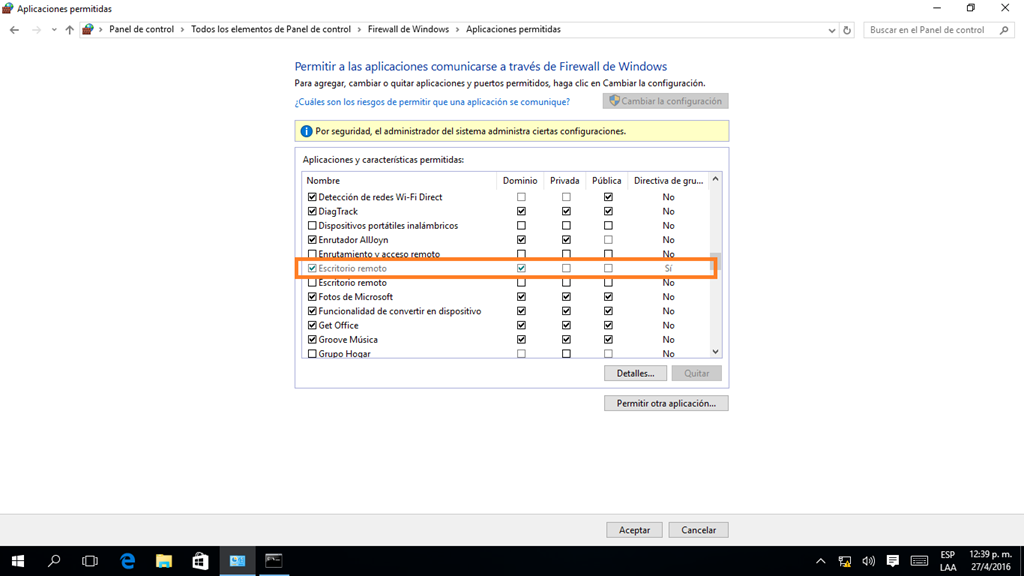Click inside the Buscar en el Panel de control field
The image size is (1024, 576).
(930, 30)
